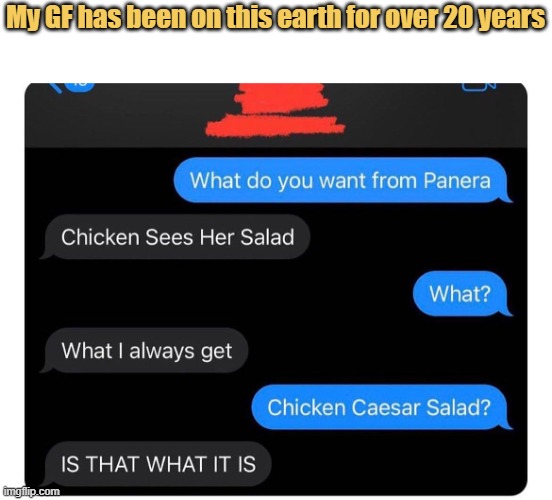This screenshot has width=552, height=500.
Task: Tap the 'IS THAT WHAT IT IS' message
Action: point(156,464)
